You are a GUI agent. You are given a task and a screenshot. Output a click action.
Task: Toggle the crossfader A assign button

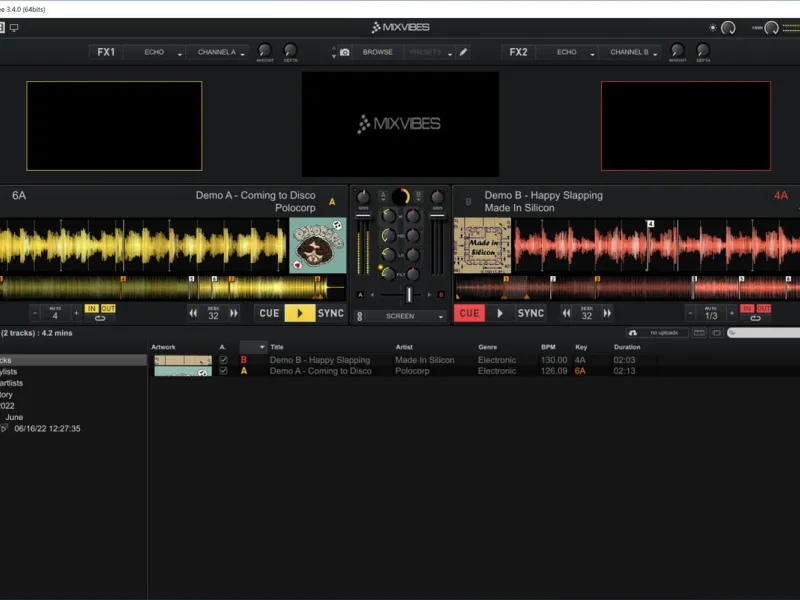tap(361, 295)
